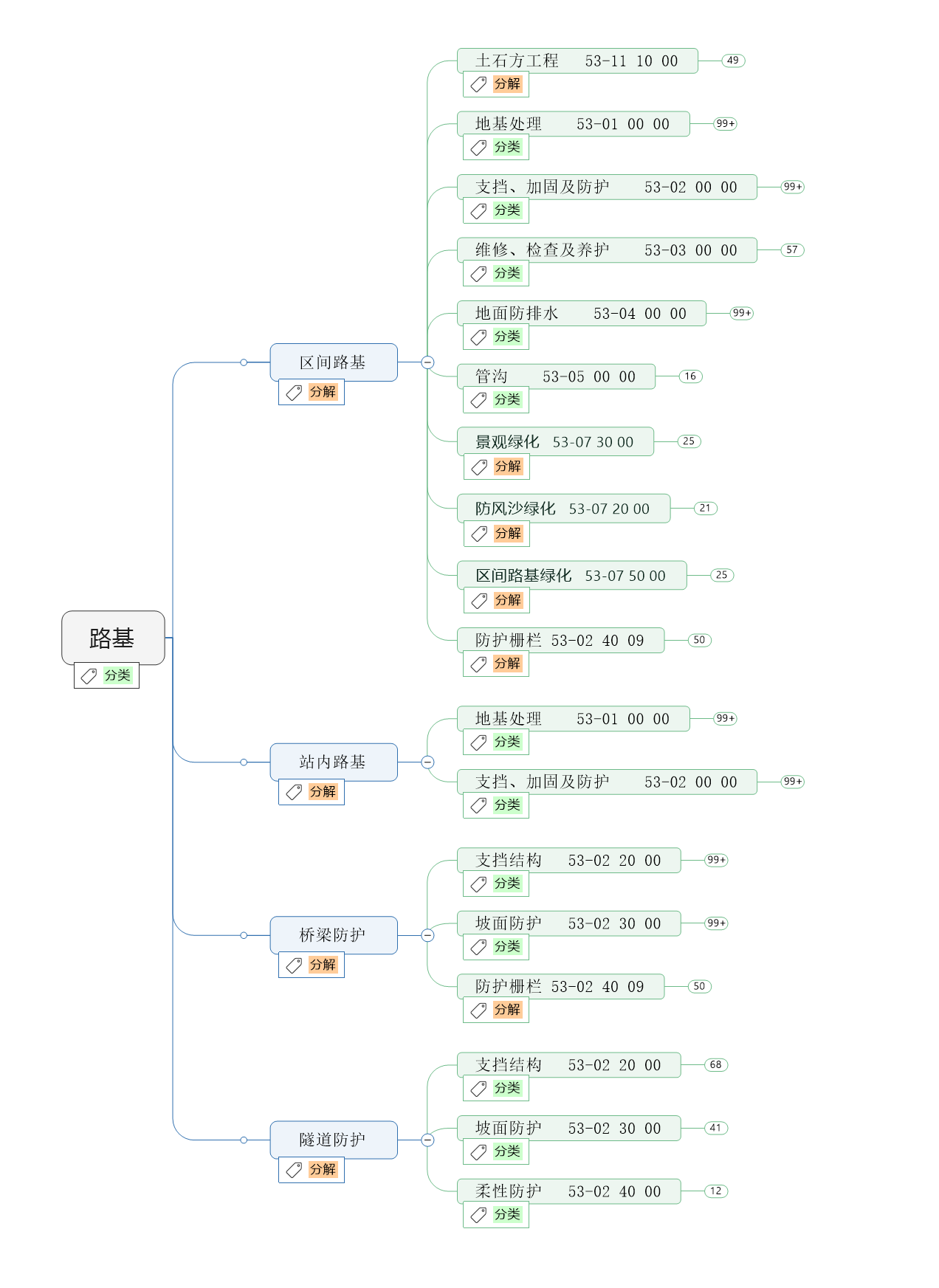Click the green 分类 label under 维修、检查及养护
Screen dimensions: 939x1288
(507, 274)
